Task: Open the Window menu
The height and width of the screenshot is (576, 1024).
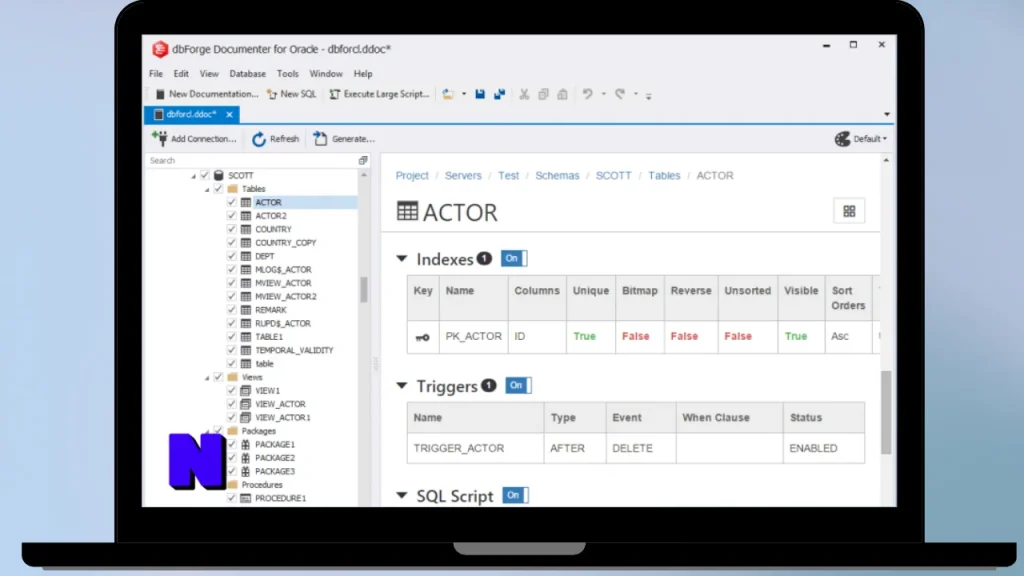Action: (326, 74)
